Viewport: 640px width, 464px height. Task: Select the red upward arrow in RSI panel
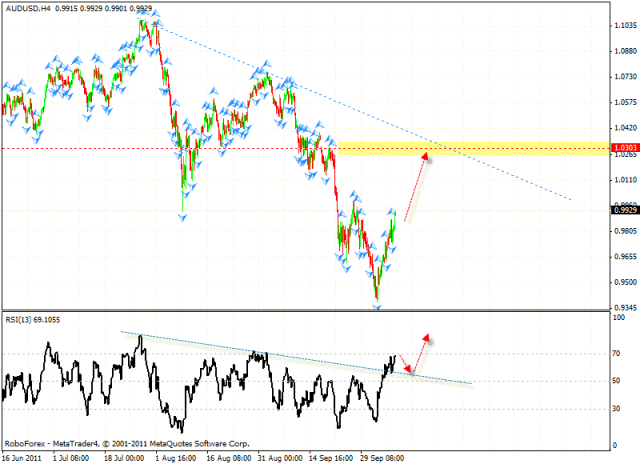pyautogui.click(x=423, y=348)
